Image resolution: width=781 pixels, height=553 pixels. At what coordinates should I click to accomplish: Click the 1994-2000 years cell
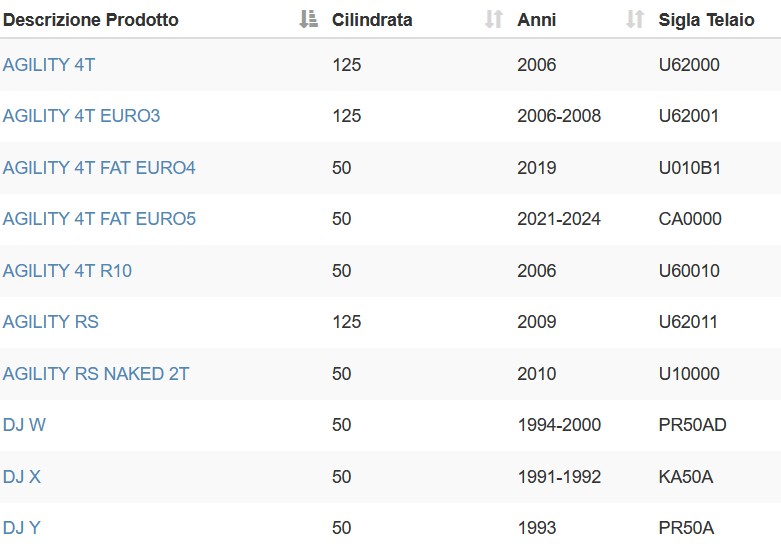click(559, 425)
